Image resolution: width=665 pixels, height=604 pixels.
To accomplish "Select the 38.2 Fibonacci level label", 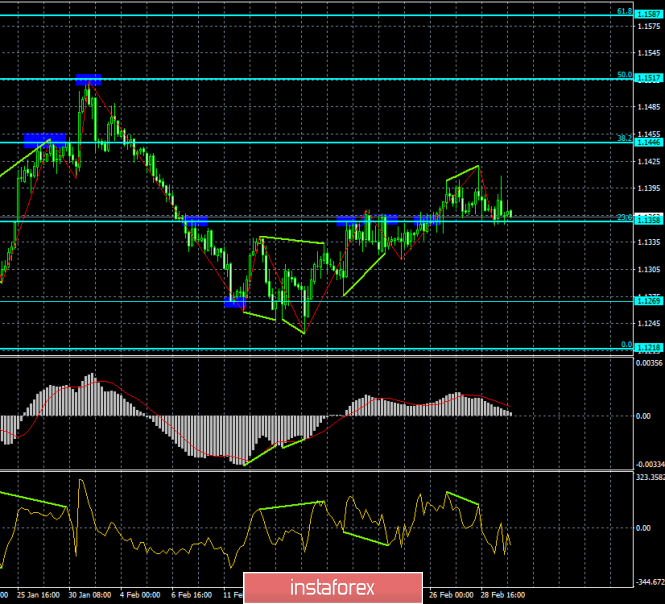I will (x=622, y=139).
